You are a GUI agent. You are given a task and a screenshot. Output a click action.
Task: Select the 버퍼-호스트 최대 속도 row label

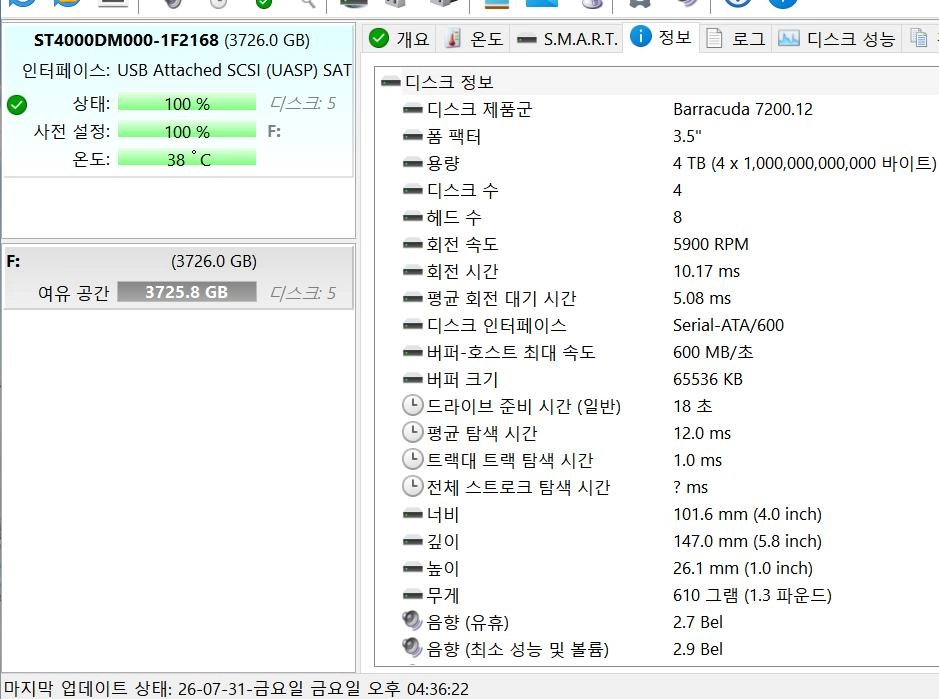[x=511, y=352]
